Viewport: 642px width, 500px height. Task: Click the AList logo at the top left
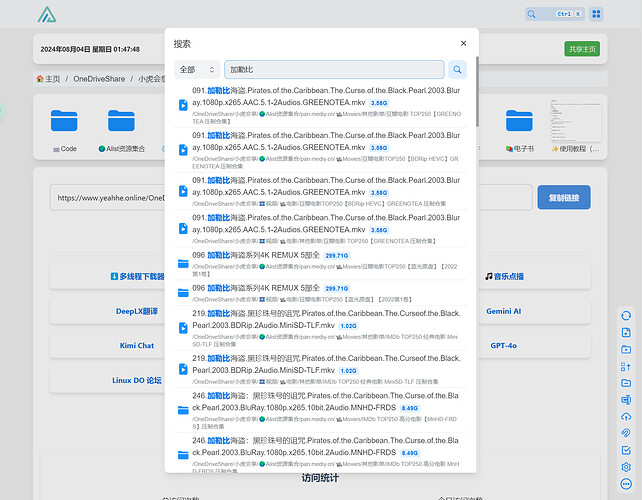[47, 14]
